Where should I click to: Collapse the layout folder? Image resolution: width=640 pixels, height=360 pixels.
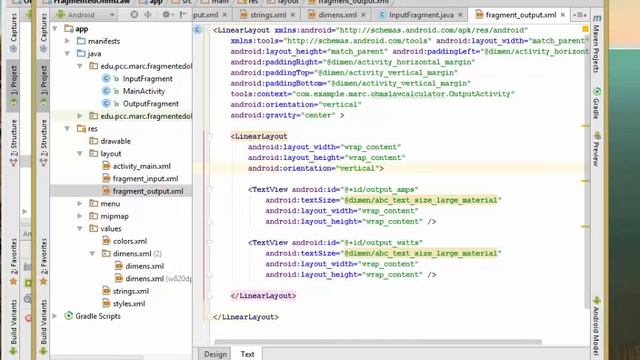(80, 153)
